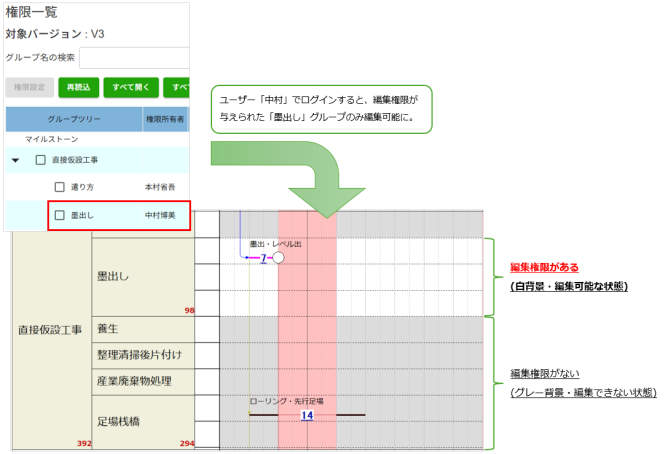Viewport: 665px width, 454px height.
Task: Collapse the 直接仮設工事 tree node arrow
Action: pos(16,160)
